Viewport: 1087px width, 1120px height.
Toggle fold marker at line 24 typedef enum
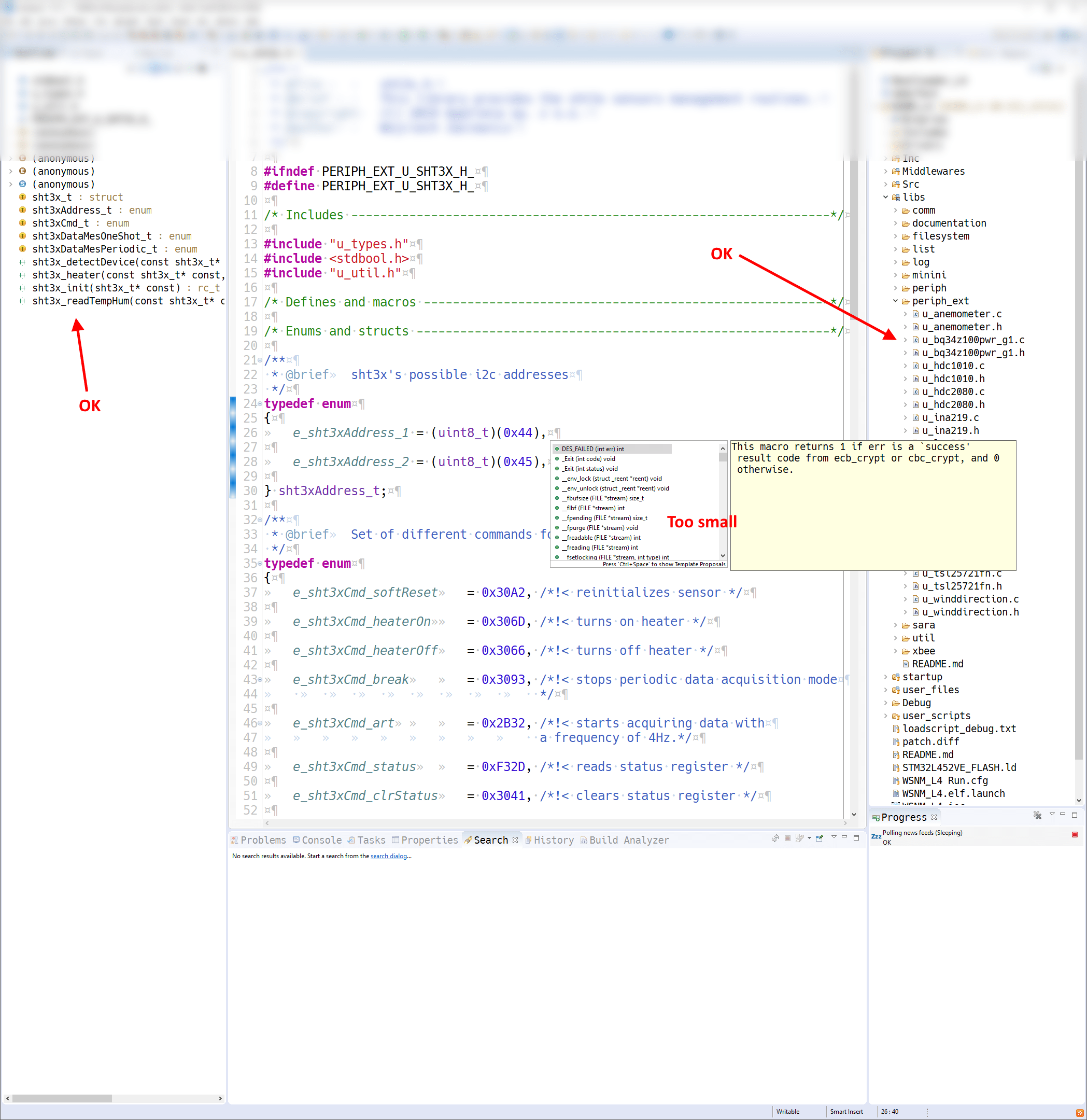[260, 403]
